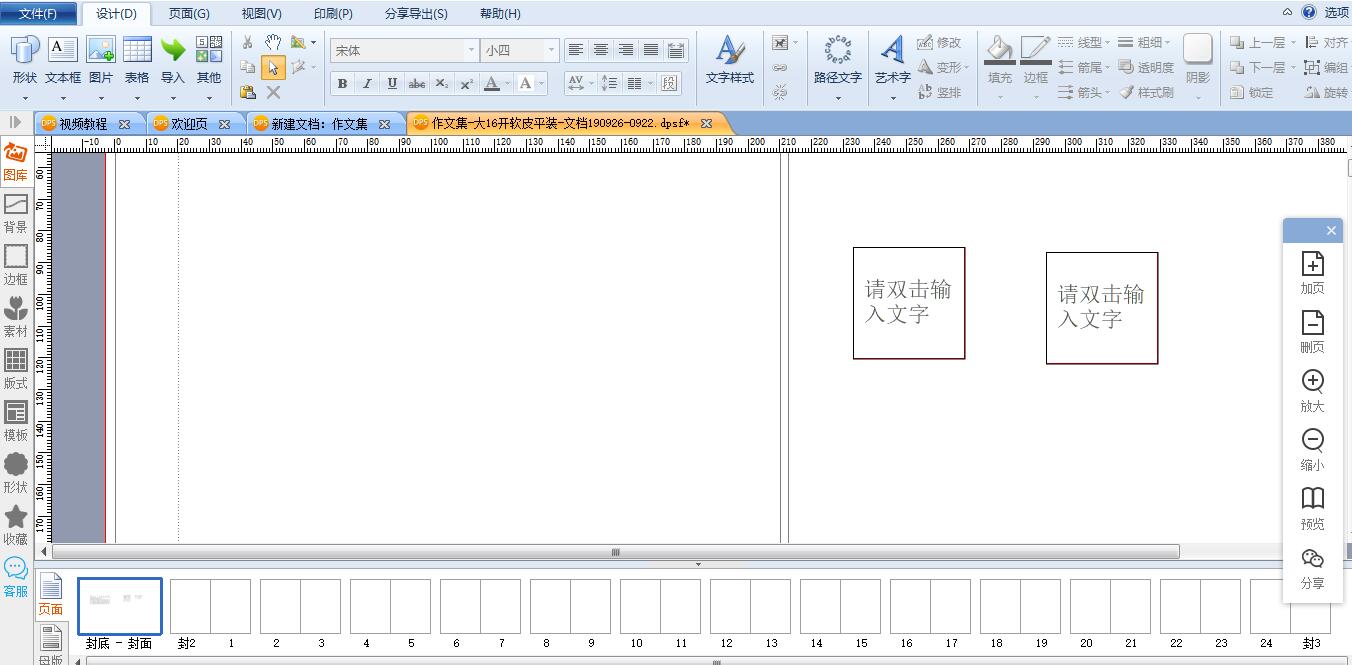Toggle strikethrough abc formatting
1352x665 pixels.
(417, 84)
